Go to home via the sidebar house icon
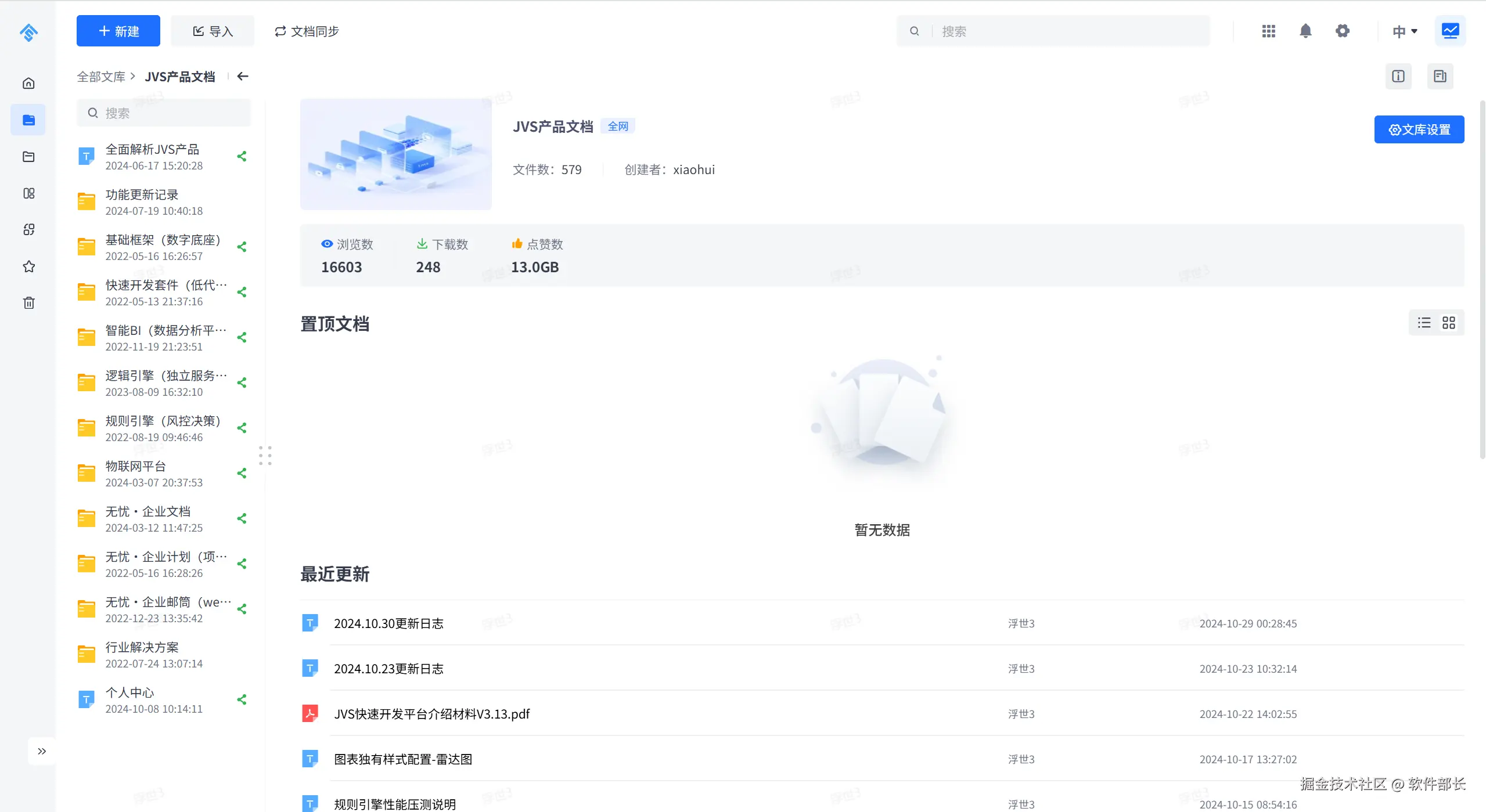This screenshot has width=1486, height=812. coord(28,83)
